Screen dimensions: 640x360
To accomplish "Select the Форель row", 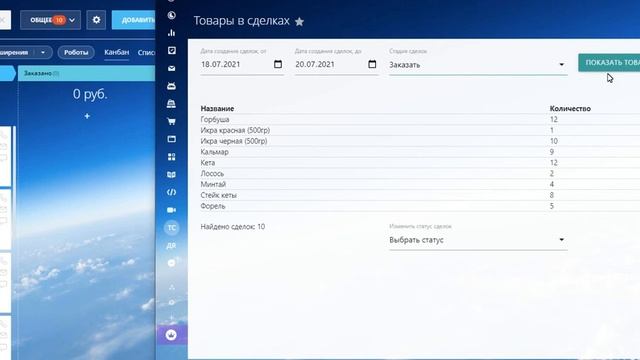I will point(420,206).
